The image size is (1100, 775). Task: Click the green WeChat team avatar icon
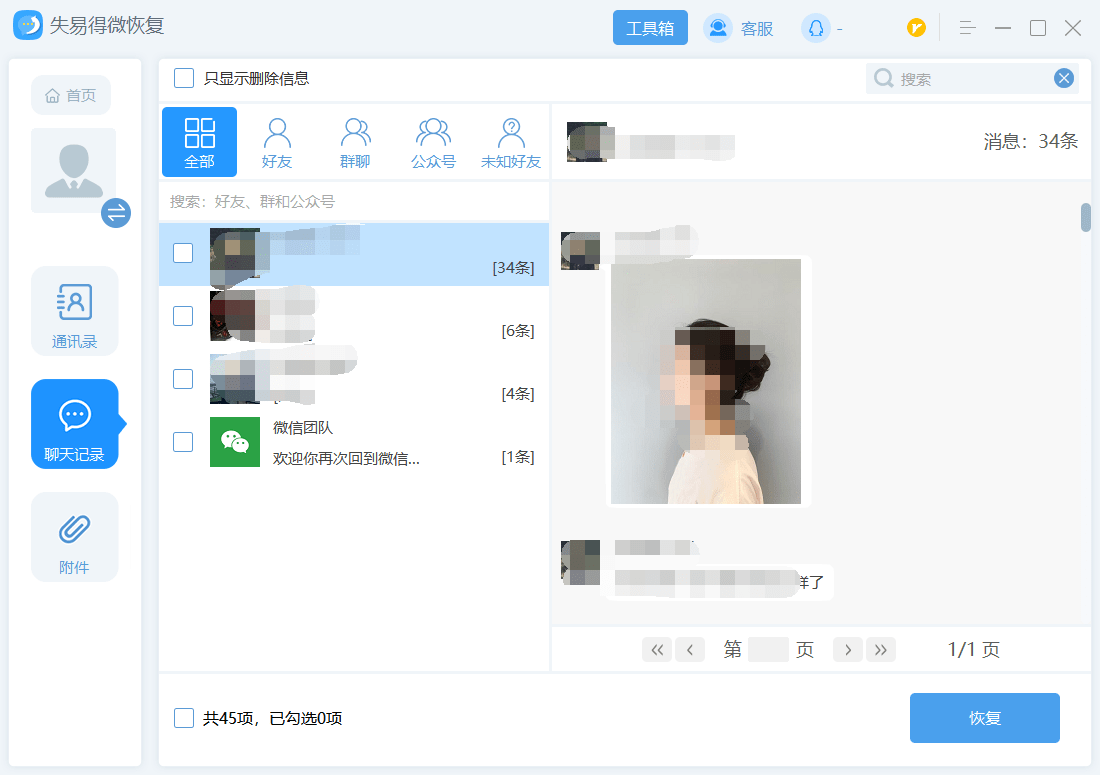(235, 442)
